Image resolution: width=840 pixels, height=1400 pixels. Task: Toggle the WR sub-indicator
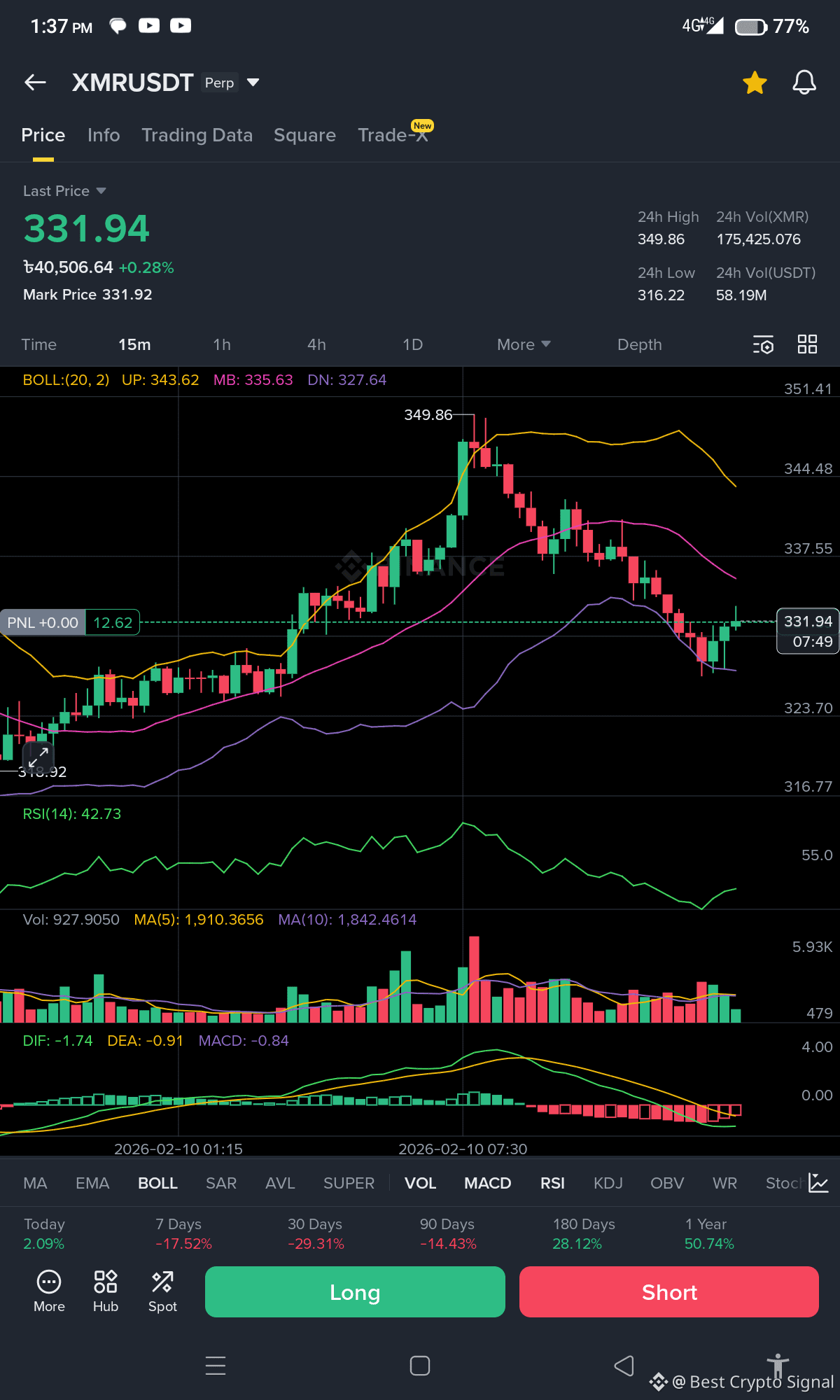coord(724,1183)
